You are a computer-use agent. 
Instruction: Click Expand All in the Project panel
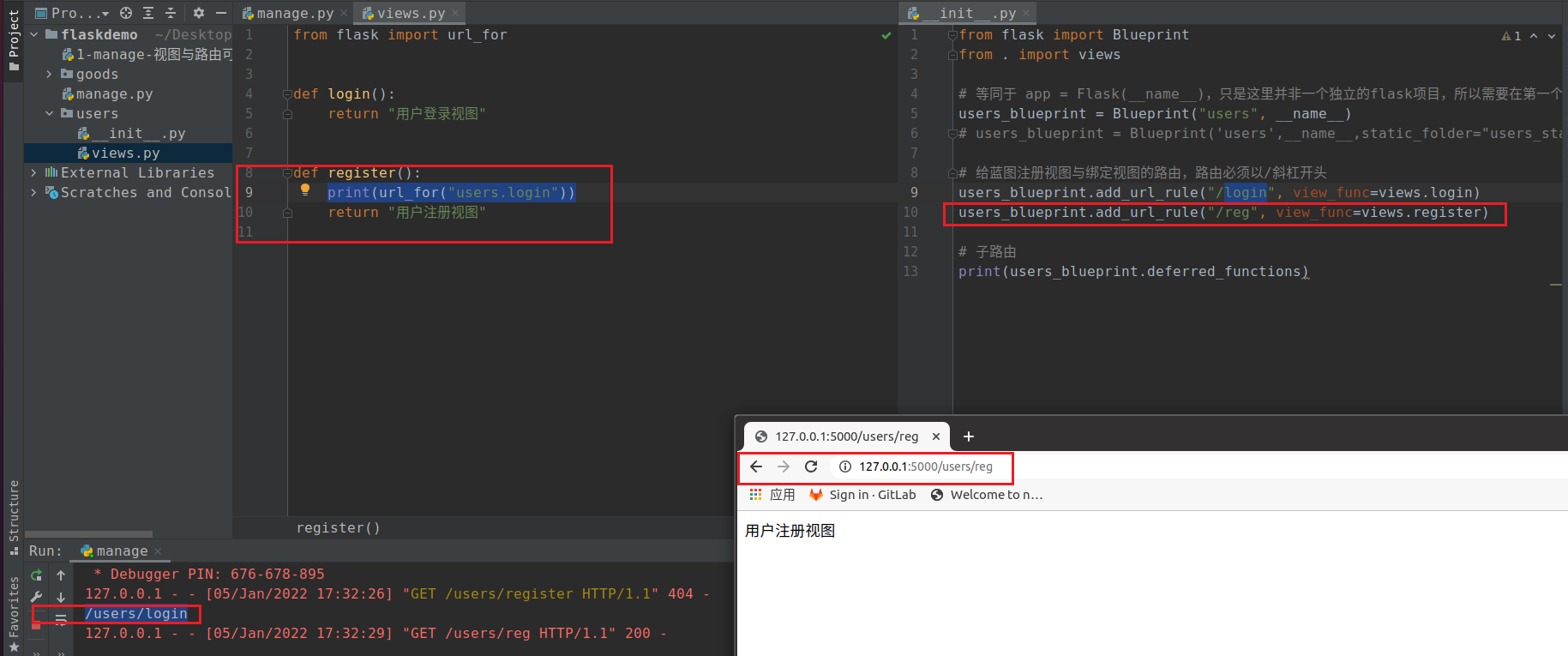tap(148, 13)
